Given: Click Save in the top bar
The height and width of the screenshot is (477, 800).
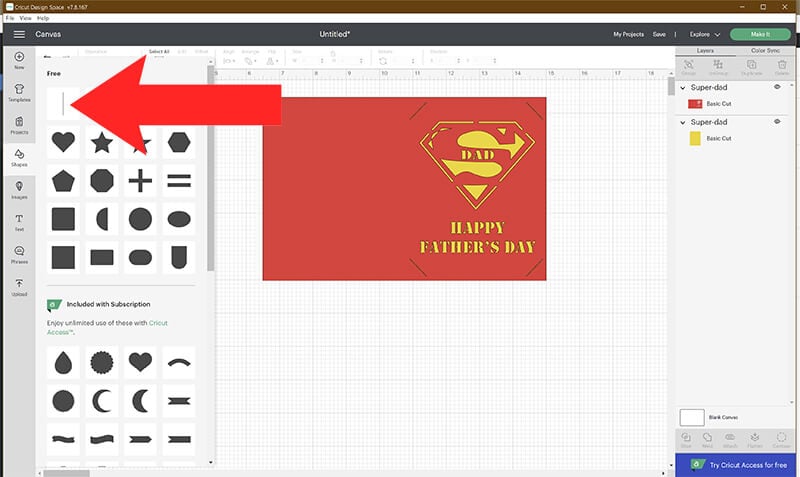Looking at the screenshot, I should (x=659, y=34).
